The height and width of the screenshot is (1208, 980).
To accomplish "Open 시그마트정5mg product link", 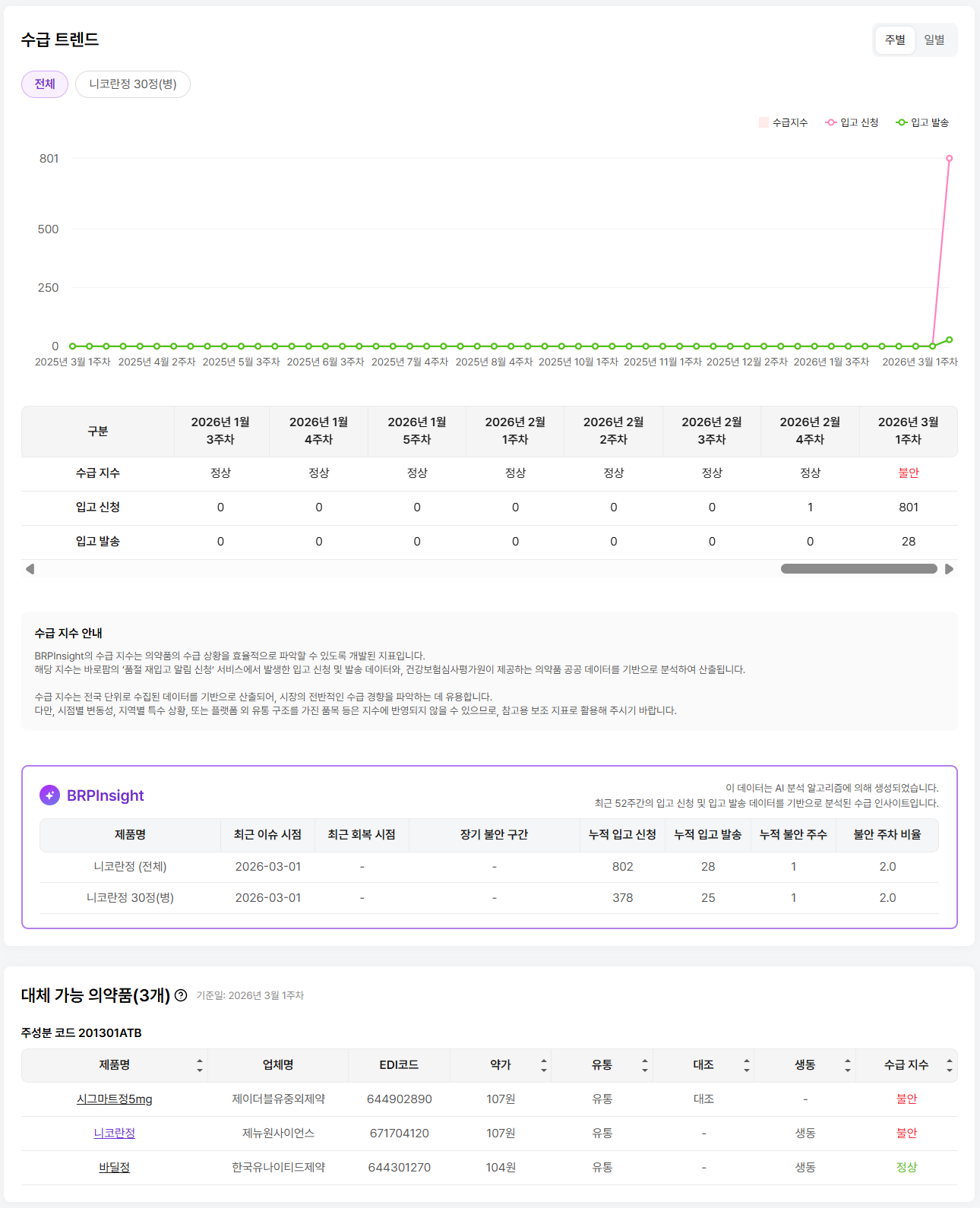I will [x=115, y=1099].
